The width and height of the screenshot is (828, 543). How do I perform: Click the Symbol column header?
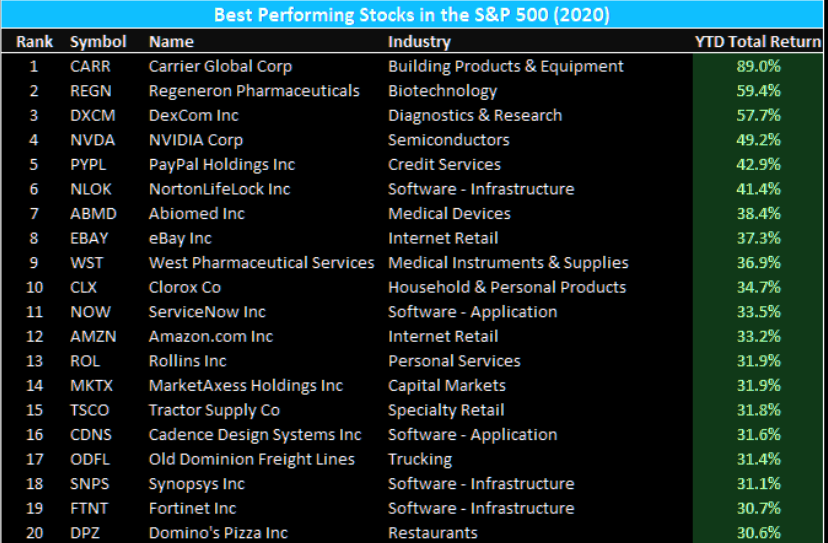pos(98,42)
